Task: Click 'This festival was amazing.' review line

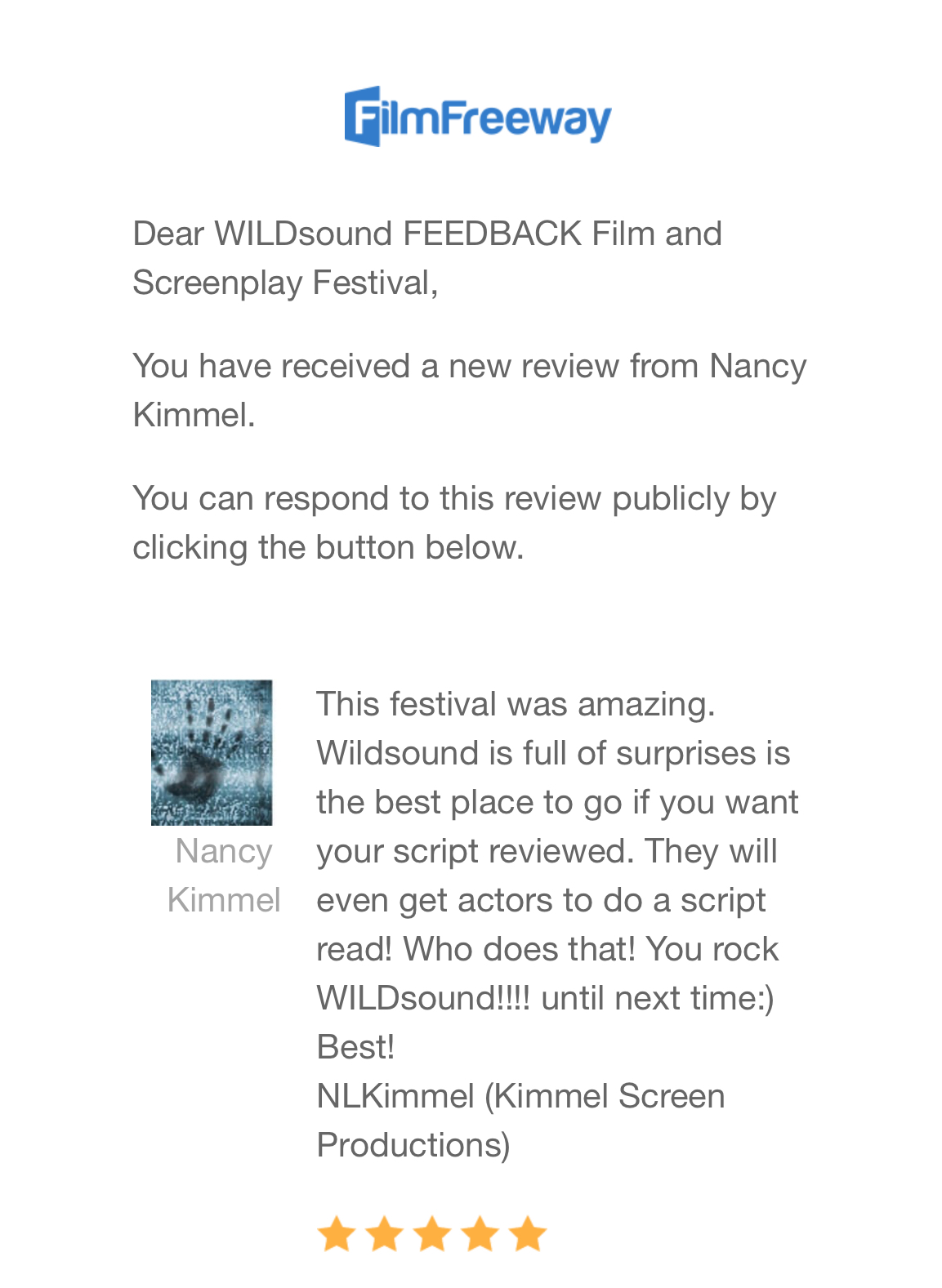Action: point(516,704)
